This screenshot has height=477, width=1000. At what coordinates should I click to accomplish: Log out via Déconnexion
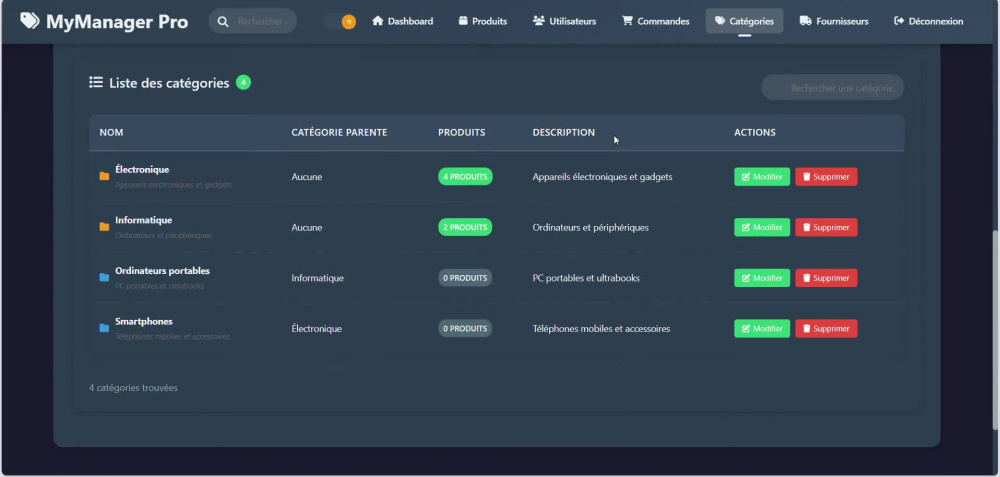929,21
